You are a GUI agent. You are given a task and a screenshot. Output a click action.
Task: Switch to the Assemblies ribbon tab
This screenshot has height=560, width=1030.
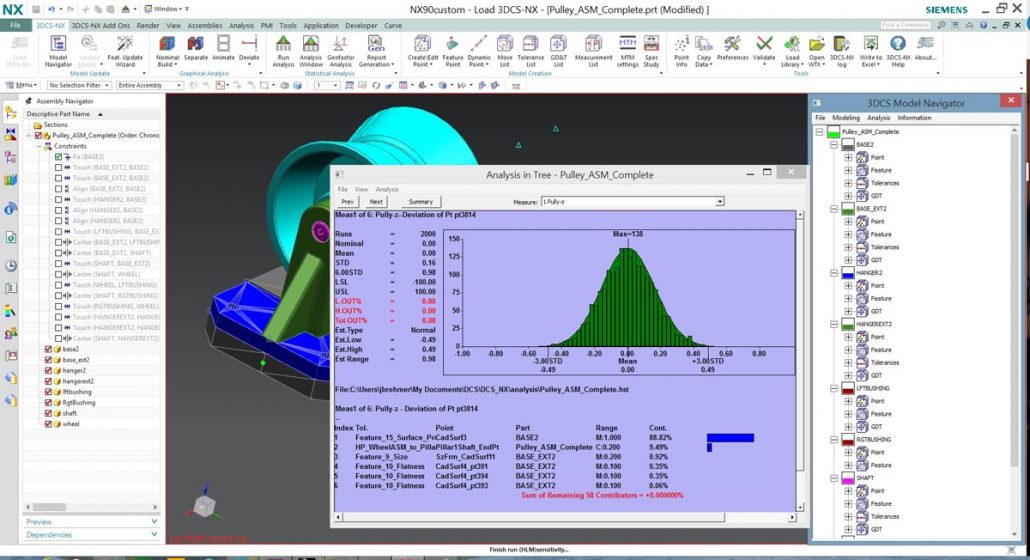coord(204,25)
